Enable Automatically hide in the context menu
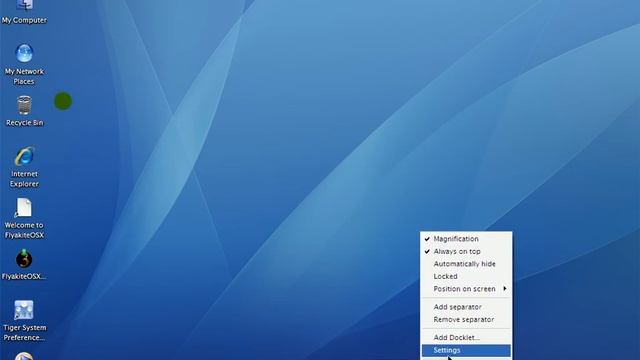This screenshot has width=640, height=360. tap(466, 264)
